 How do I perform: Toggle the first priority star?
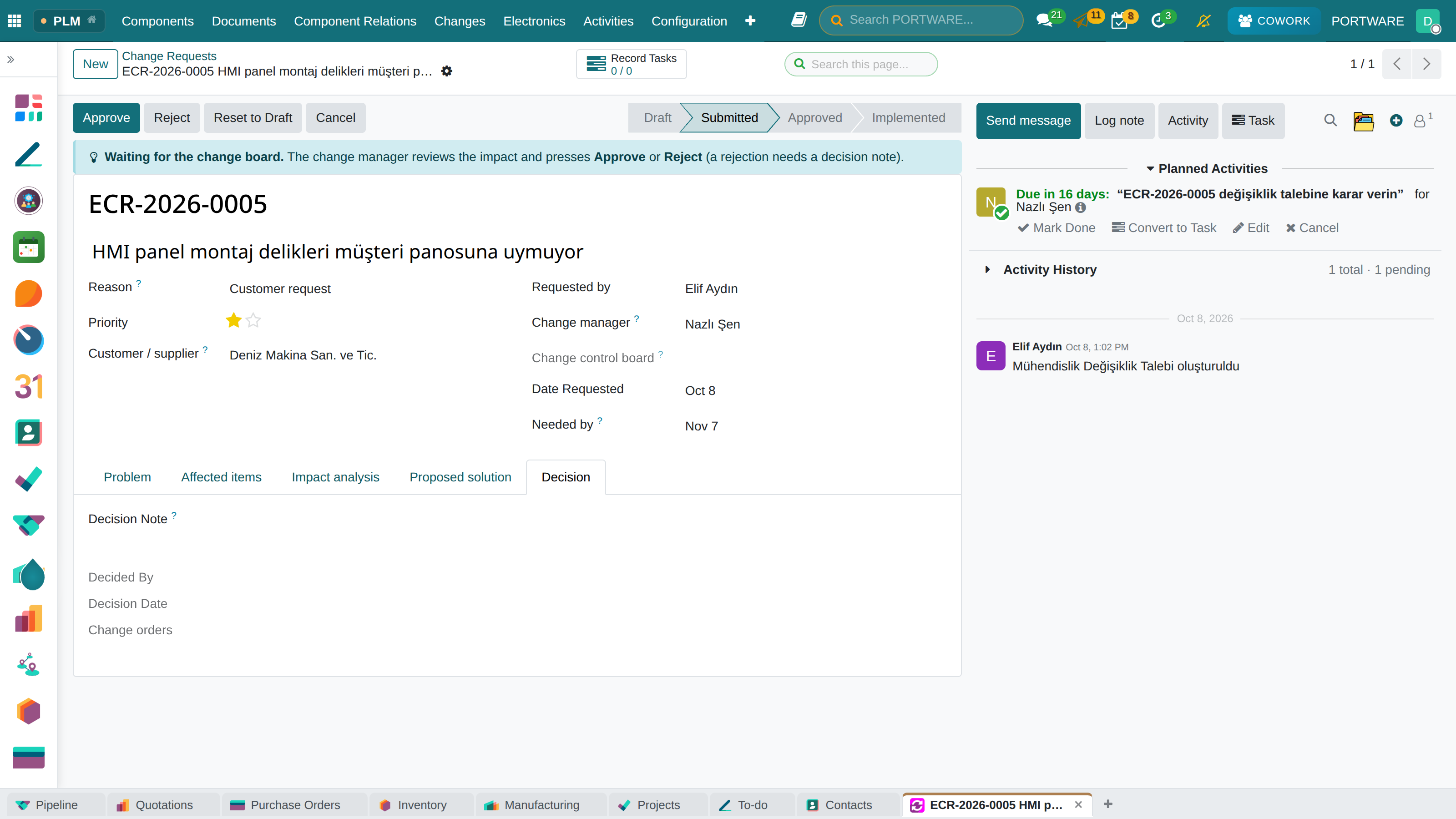tap(233, 321)
